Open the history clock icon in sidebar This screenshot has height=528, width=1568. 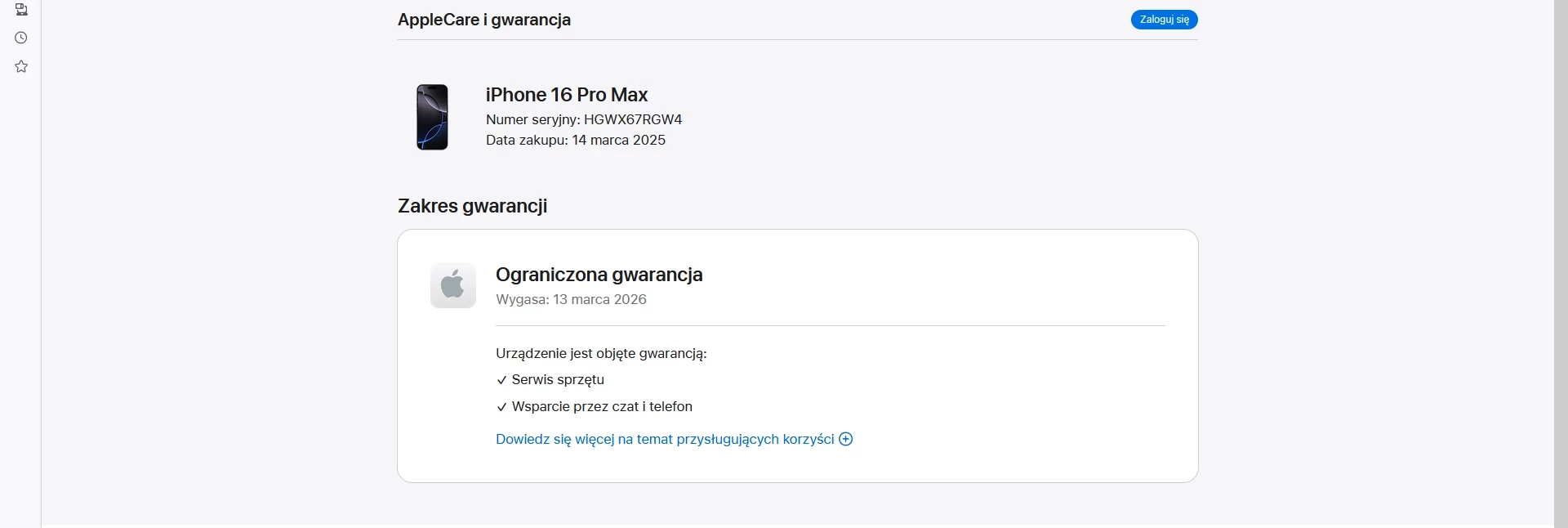coord(20,38)
